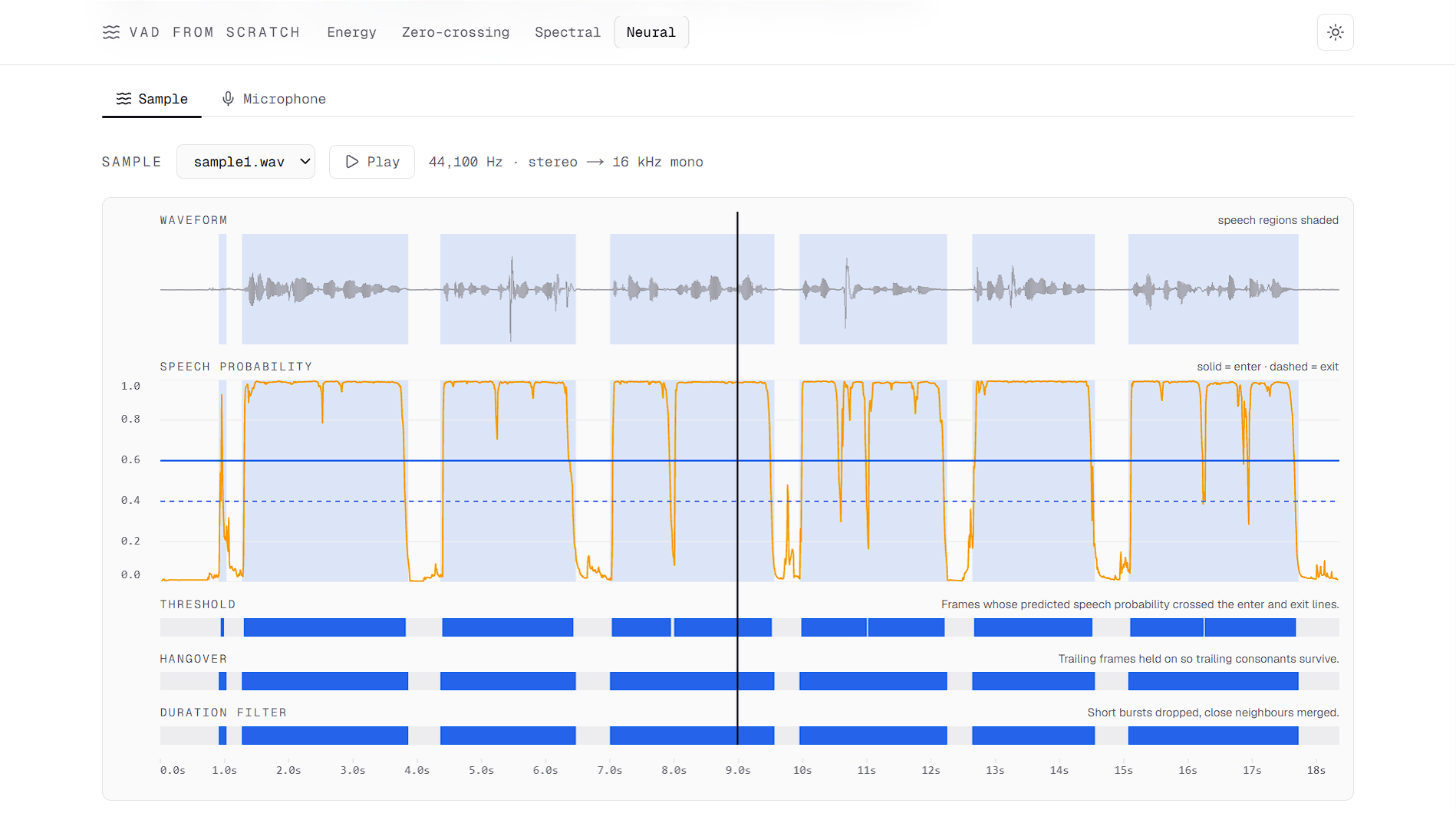Click the VAD FROM SCRATCH title
This screenshot has width=1456, height=813.
tap(215, 32)
